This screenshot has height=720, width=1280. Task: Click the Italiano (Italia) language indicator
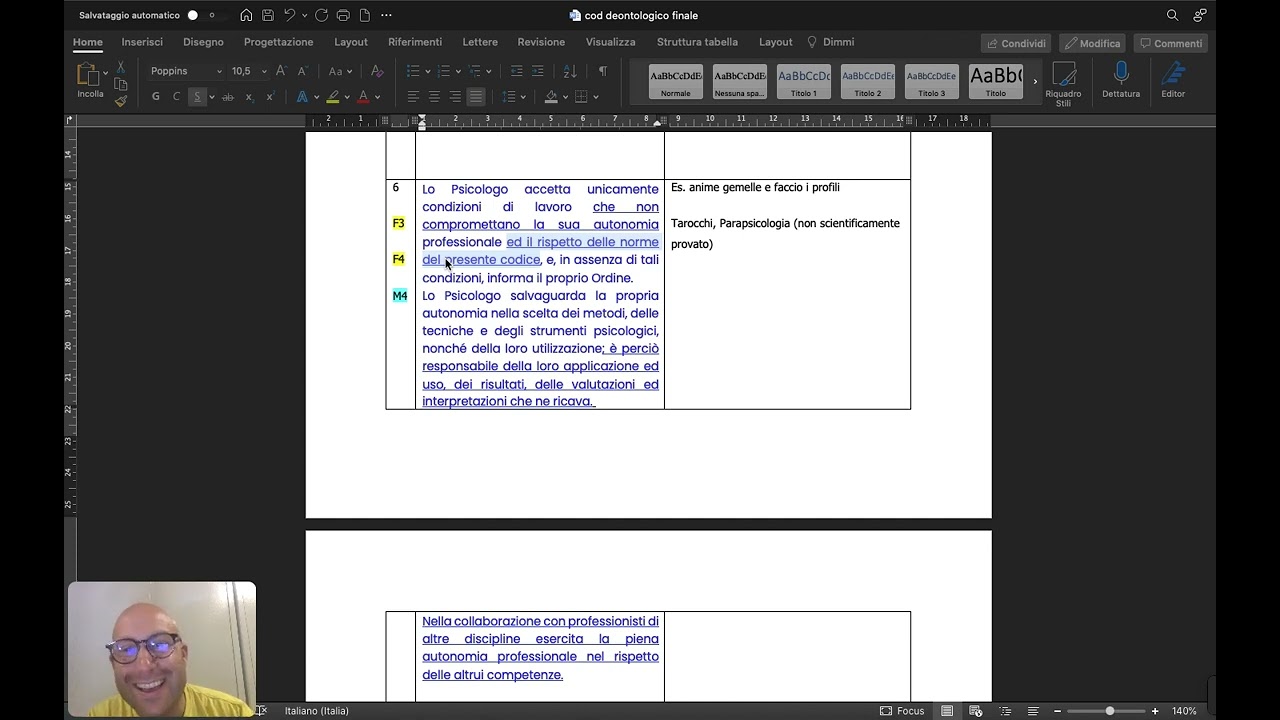pos(317,711)
